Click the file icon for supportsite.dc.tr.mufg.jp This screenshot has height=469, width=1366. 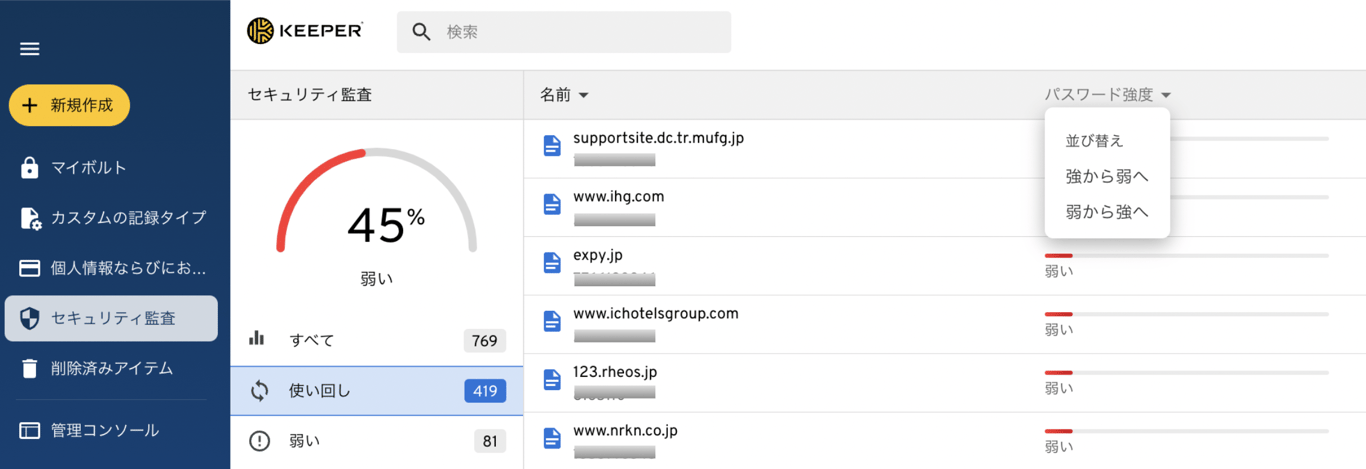[552, 146]
